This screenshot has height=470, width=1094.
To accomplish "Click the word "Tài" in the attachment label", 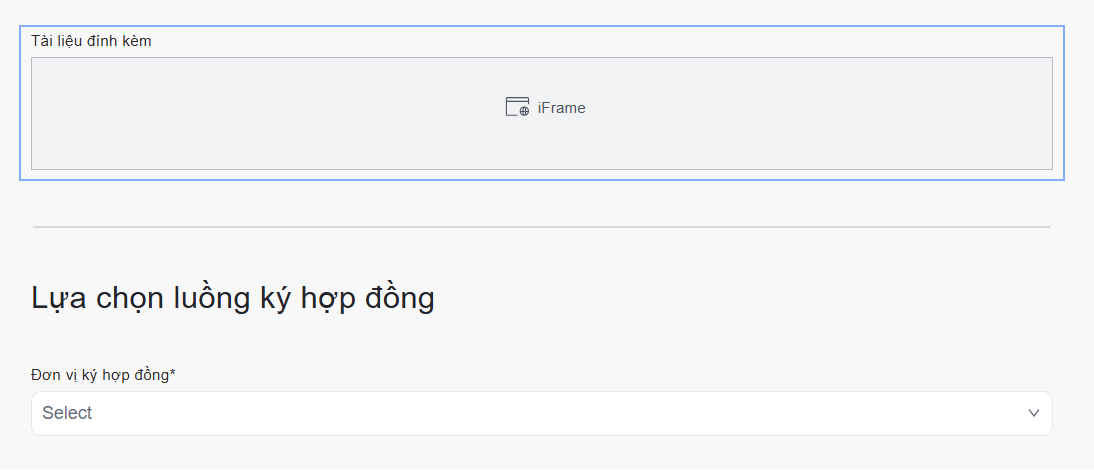I will (42, 41).
